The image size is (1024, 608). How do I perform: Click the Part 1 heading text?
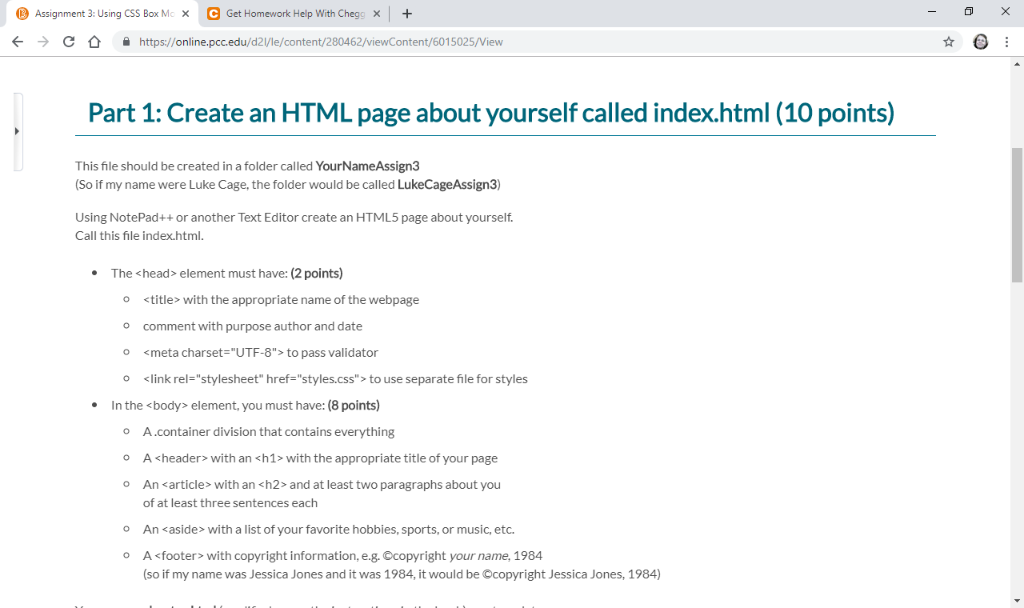pos(491,113)
